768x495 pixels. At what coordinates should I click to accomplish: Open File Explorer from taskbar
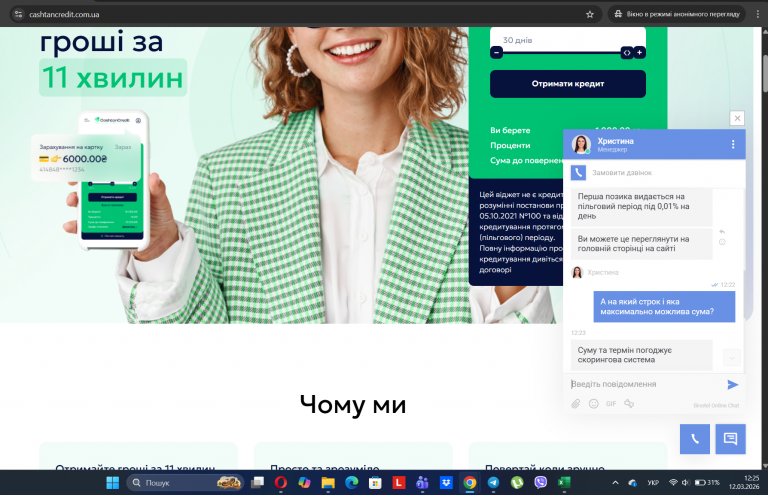click(x=328, y=483)
